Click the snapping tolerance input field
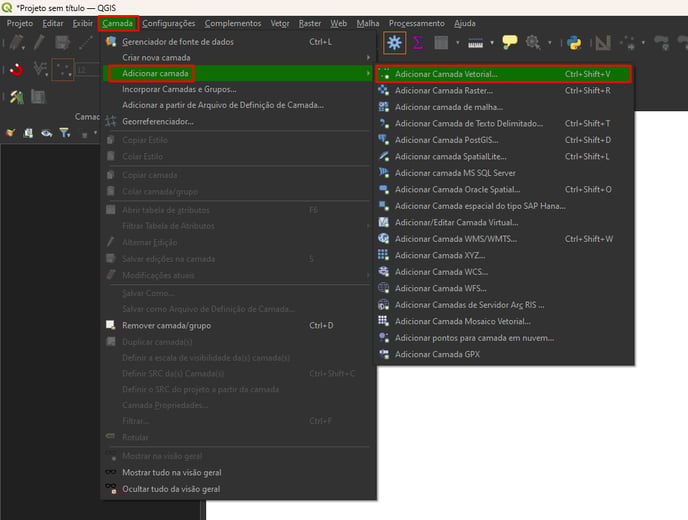 (88, 69)
